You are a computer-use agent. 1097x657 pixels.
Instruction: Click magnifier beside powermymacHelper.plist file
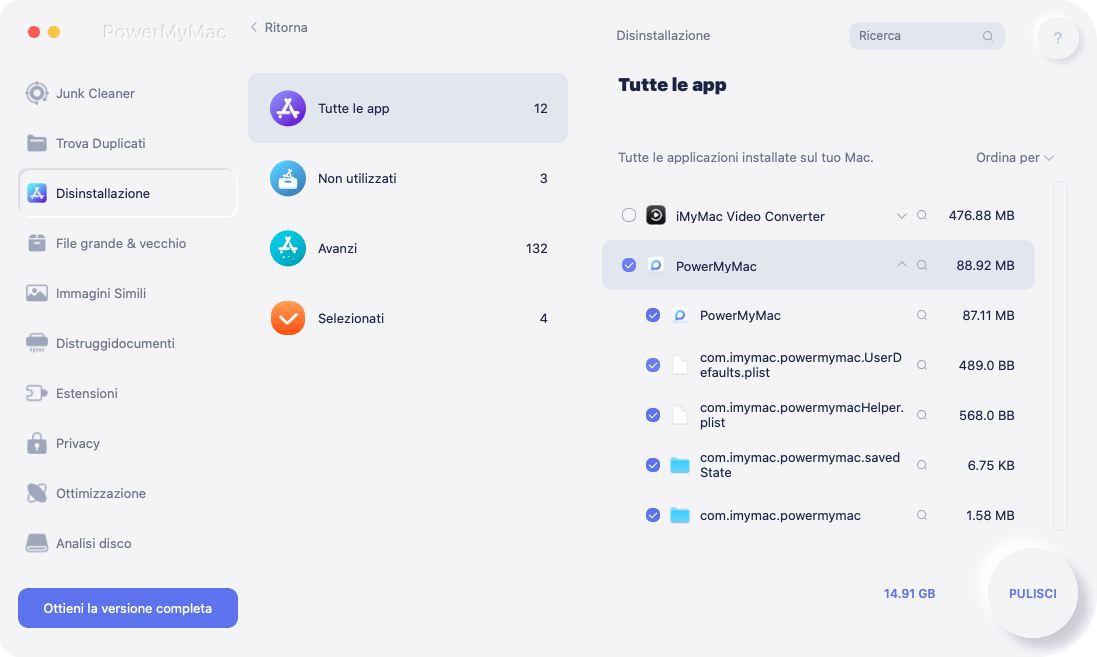click(x=922, y=415)
